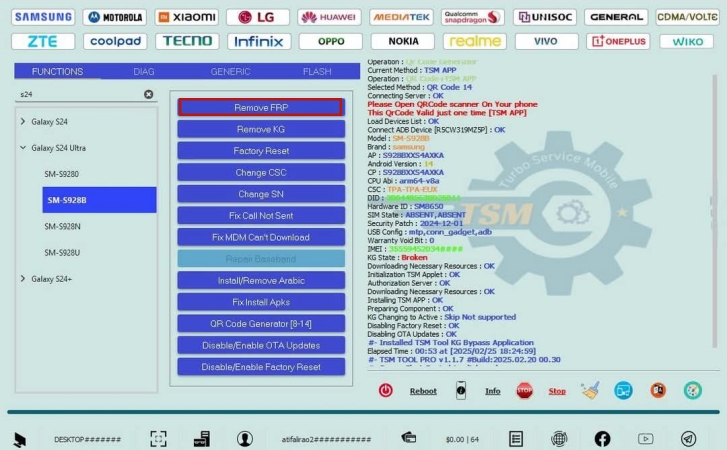Screen dimensions: 727x450
Task: Clear the log with broom icon
Action: [x=590, y=391]
